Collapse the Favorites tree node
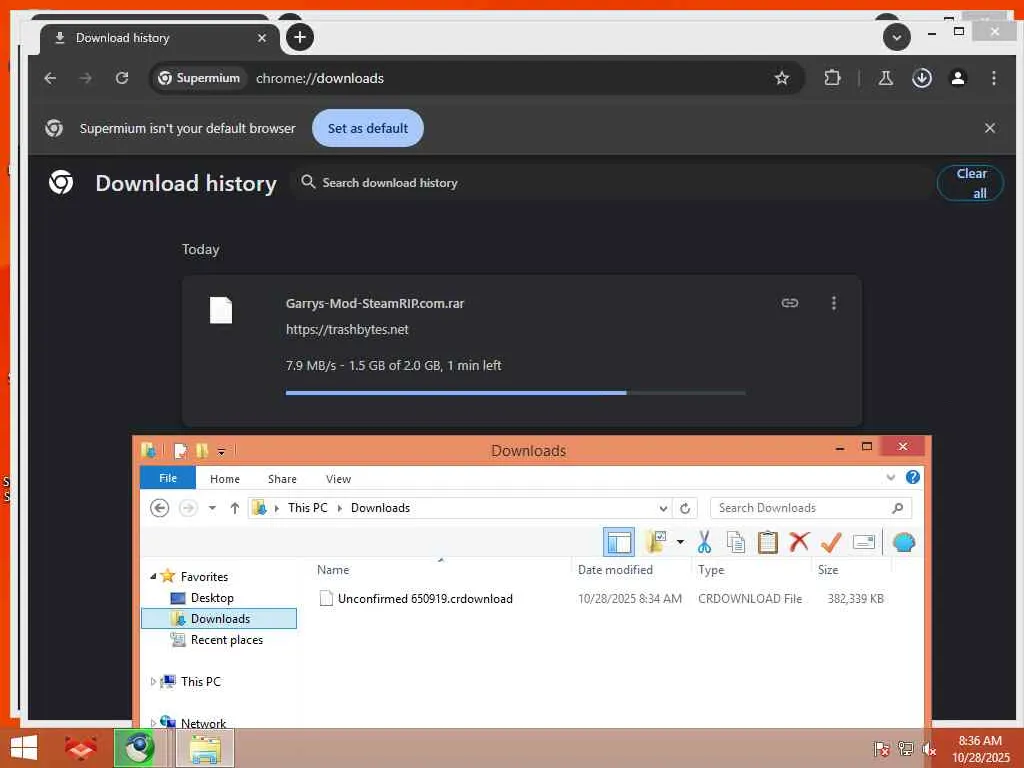Image resolution: width=1024 pixels, height=768 pixels. click(x=153, y=576)
